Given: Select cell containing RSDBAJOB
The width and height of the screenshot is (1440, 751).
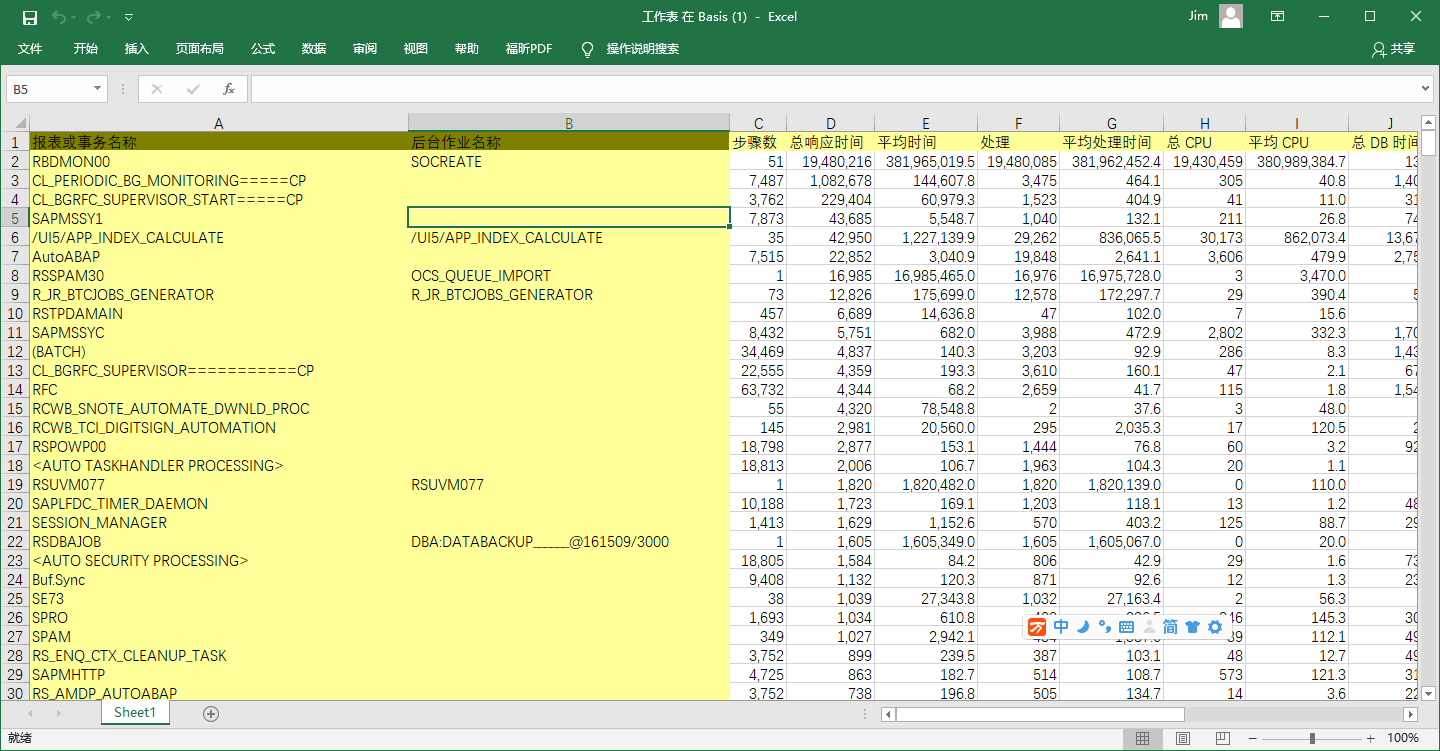Looking at the screenshot, I should tap(218, 541).
